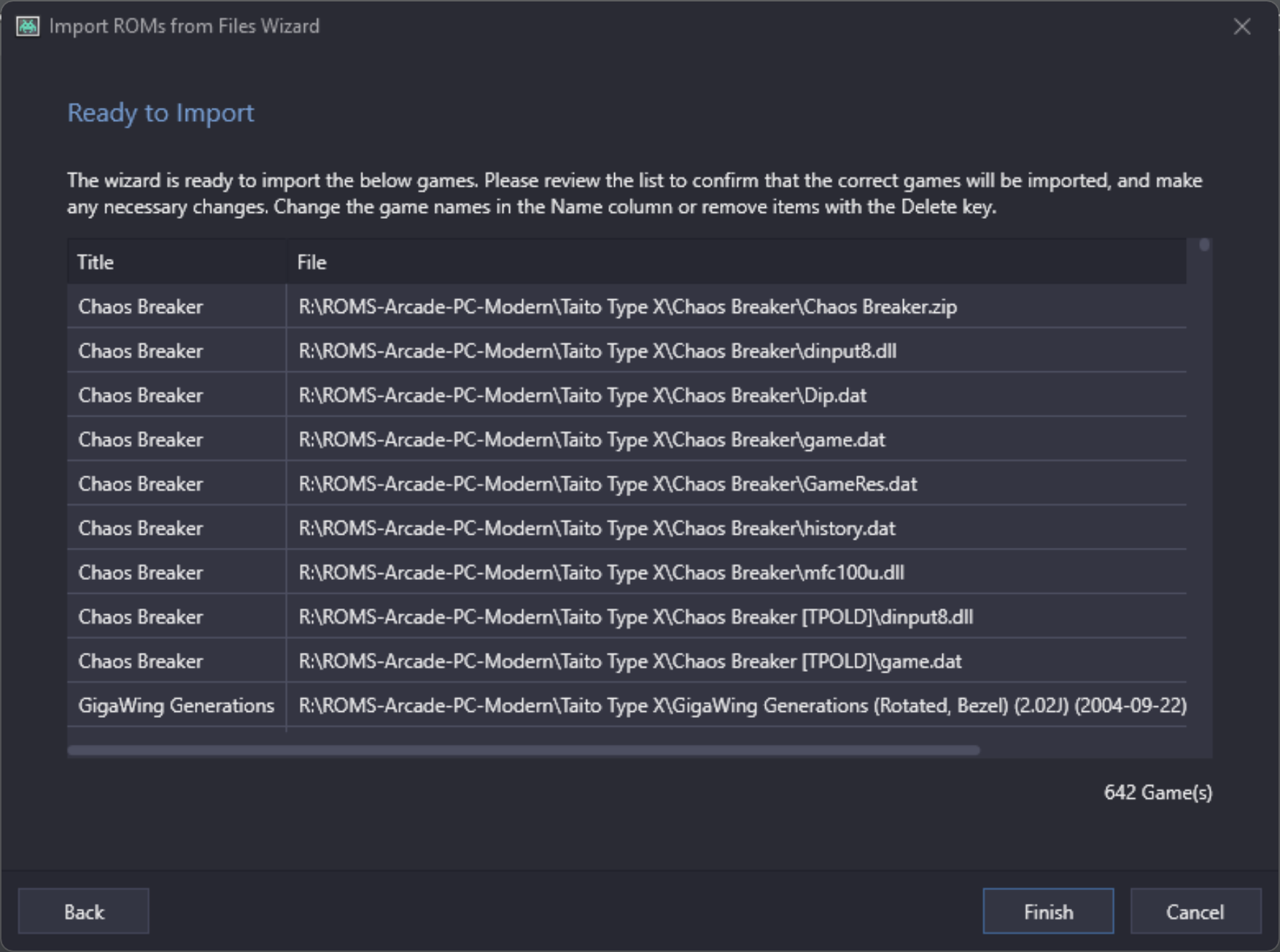Click the horizontal scrollbar thumb
1280x952 pixels.
coord(523,750)
